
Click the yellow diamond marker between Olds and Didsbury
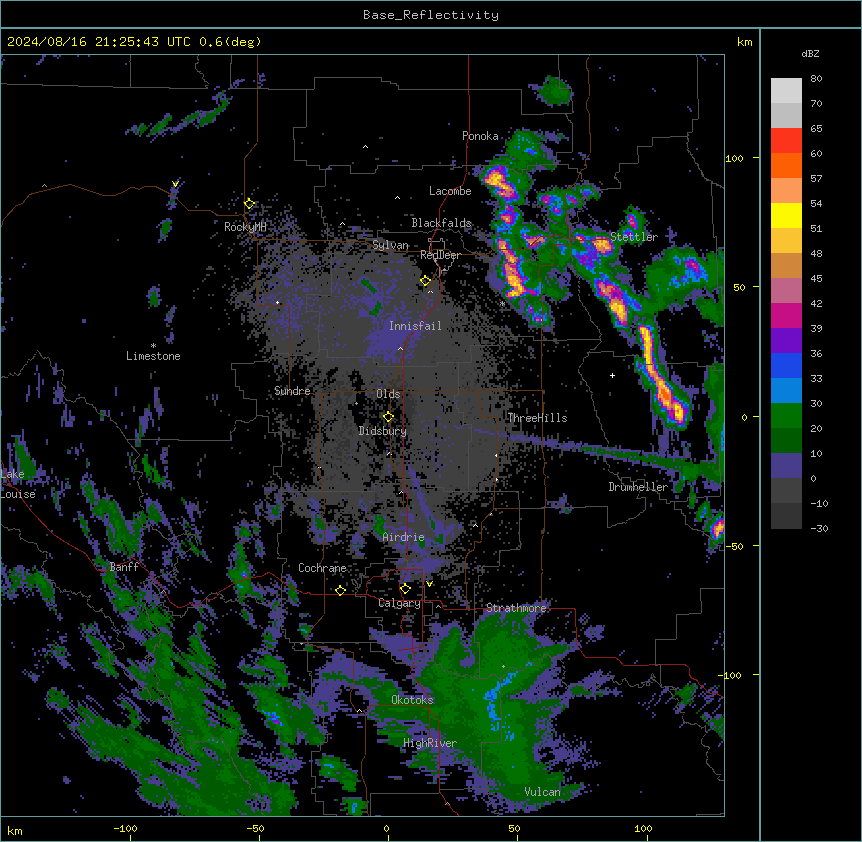(389, 417)
